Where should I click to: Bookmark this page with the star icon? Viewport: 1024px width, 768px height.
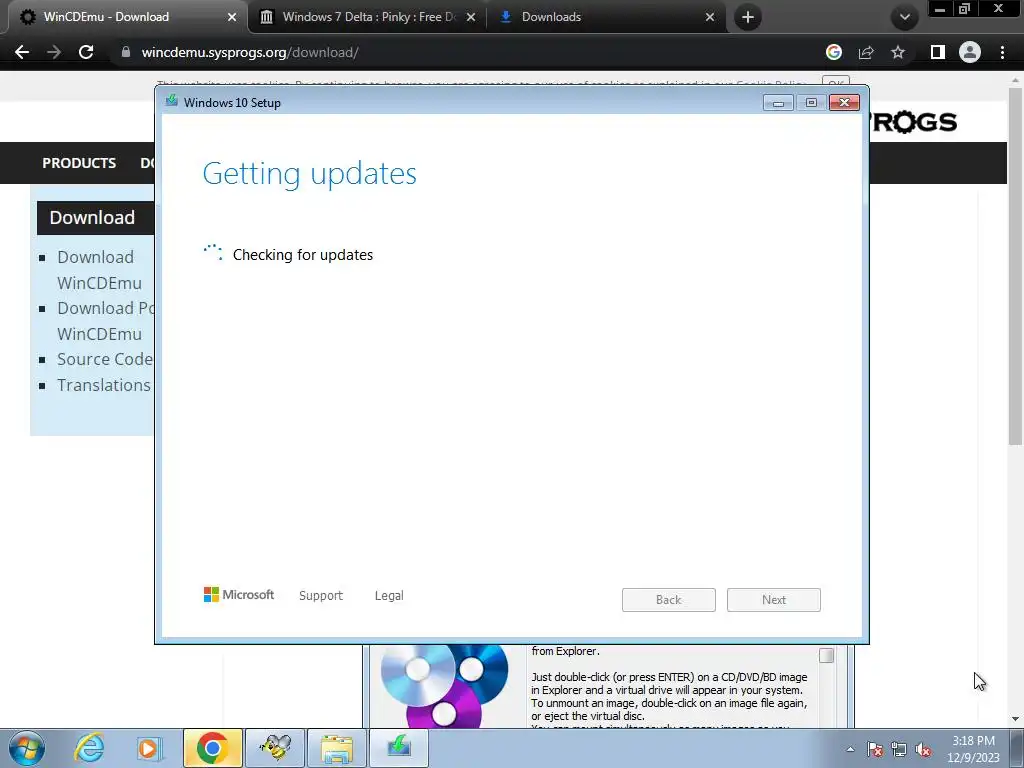pos(898,52)
